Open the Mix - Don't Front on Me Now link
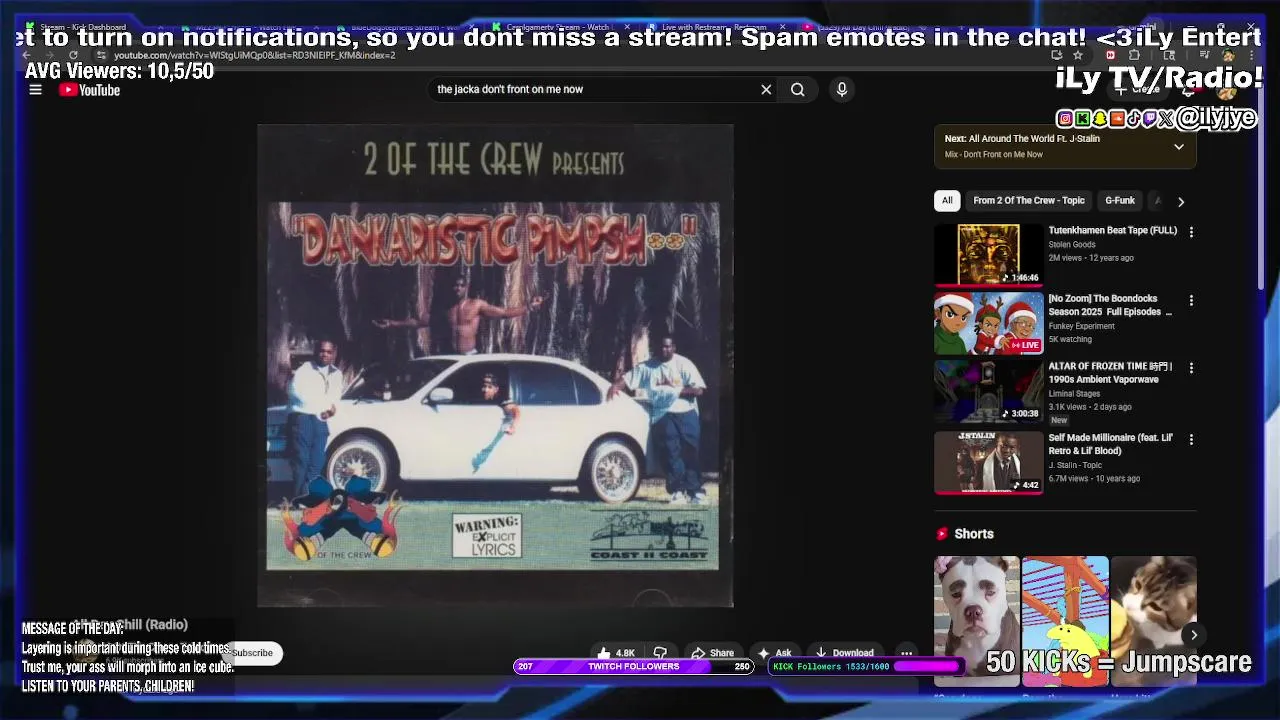The width and height of the screenshot is (1280, 720). [994, 155]
